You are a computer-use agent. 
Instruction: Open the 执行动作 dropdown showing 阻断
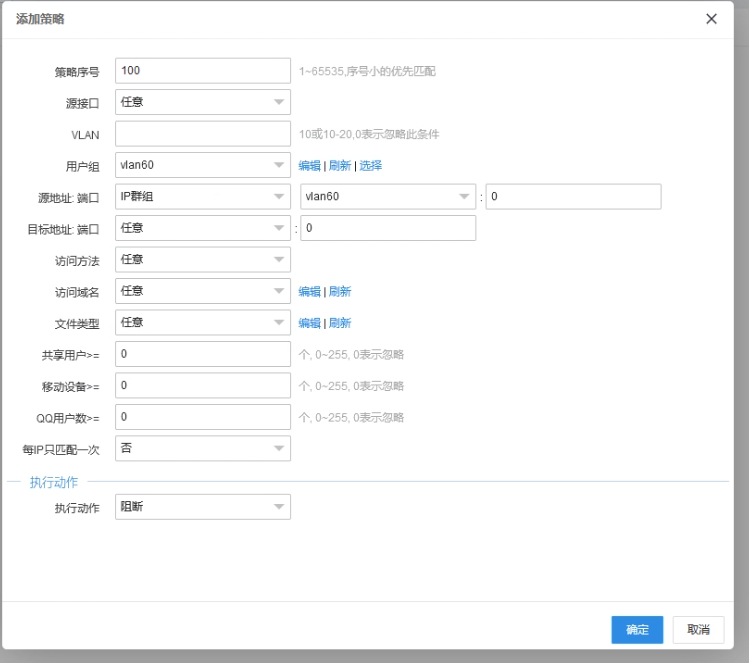[x=203, y=507]
